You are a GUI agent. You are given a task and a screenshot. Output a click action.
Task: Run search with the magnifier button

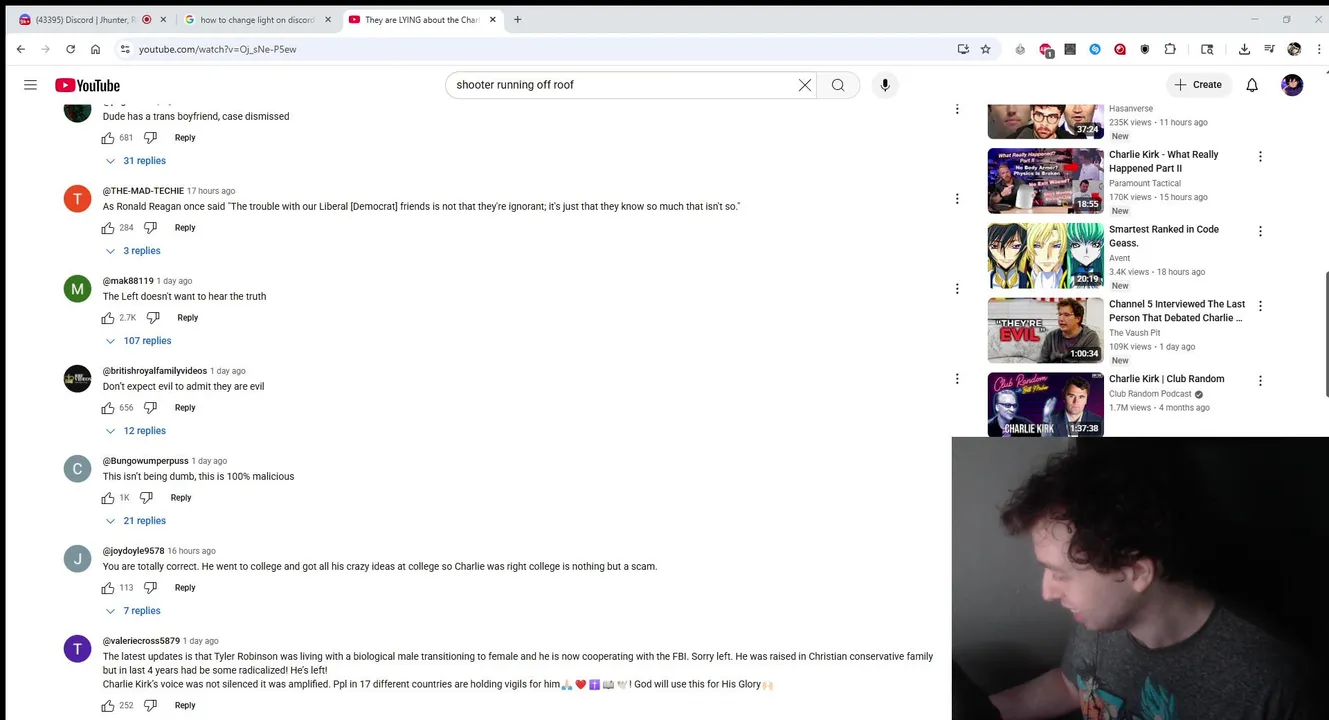point(838,85)
